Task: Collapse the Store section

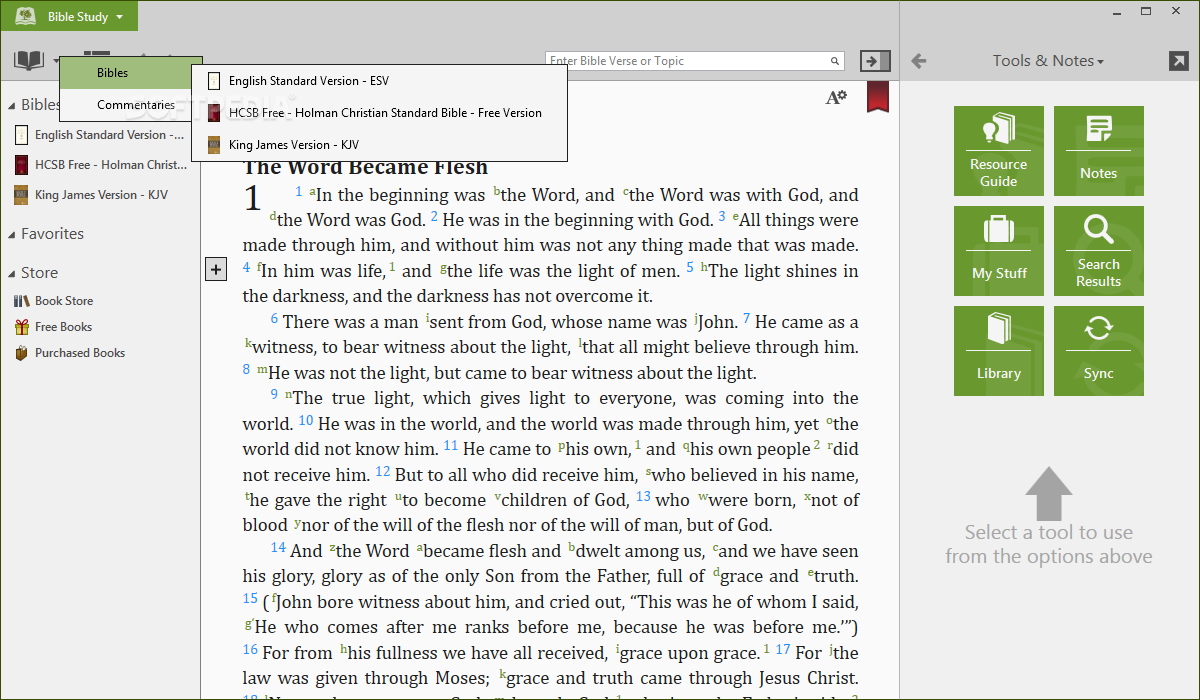Action: coord(12,273)
